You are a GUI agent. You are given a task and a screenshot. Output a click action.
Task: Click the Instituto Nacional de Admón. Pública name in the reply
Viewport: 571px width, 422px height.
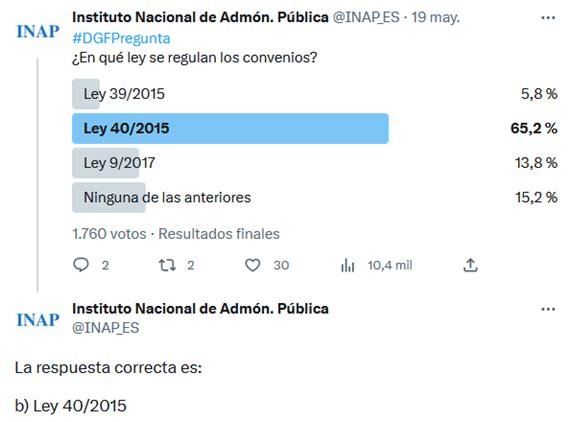tap(200, 309)
